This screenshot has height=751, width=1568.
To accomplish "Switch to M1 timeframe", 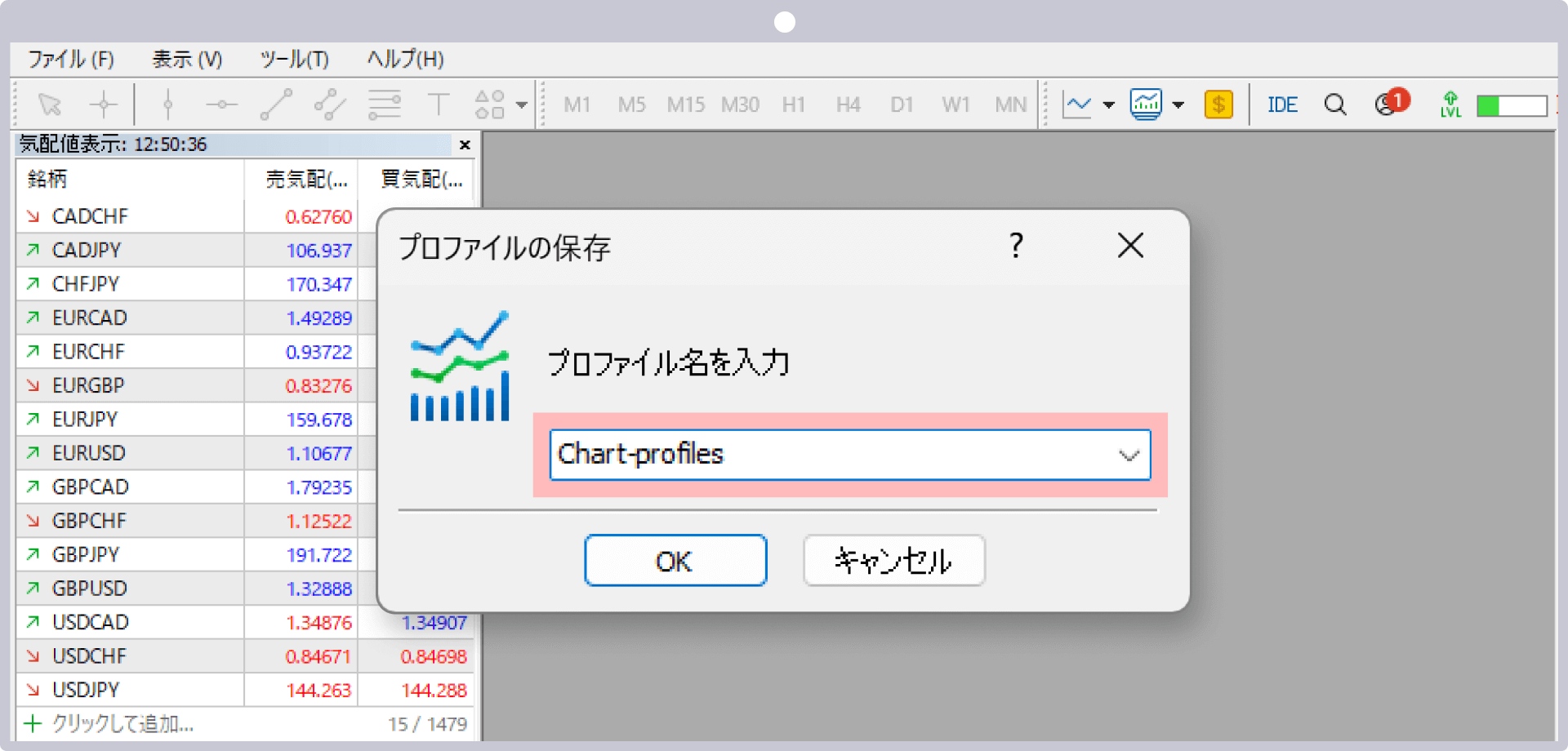I will [577, 104].
